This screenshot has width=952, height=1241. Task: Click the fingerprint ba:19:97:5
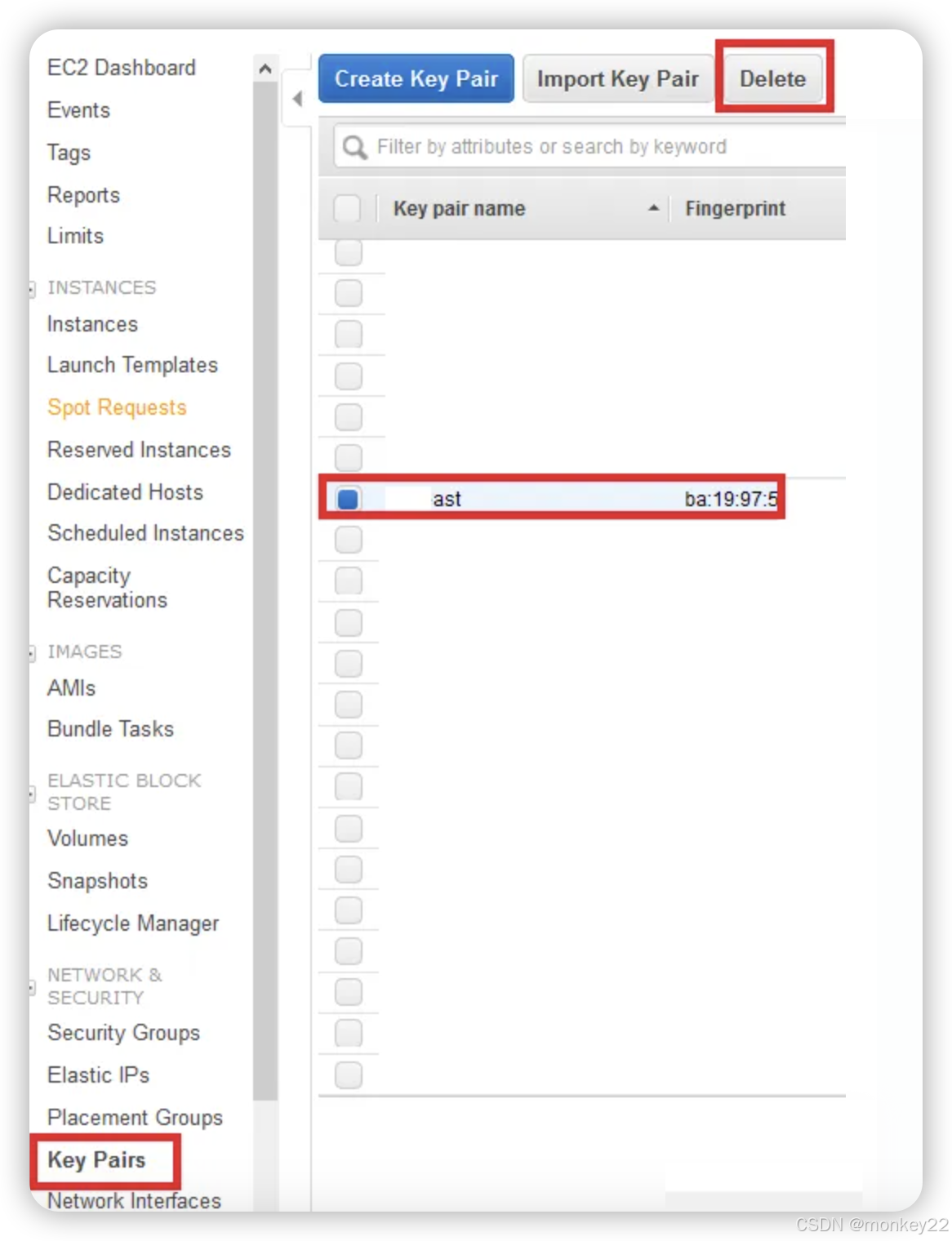pos(732,499)
